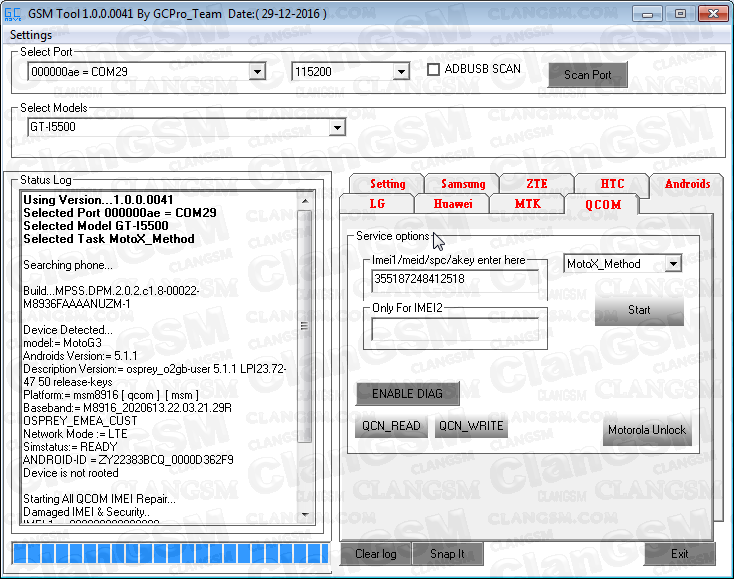Select the HTC tab

click(x=612, y=183)
